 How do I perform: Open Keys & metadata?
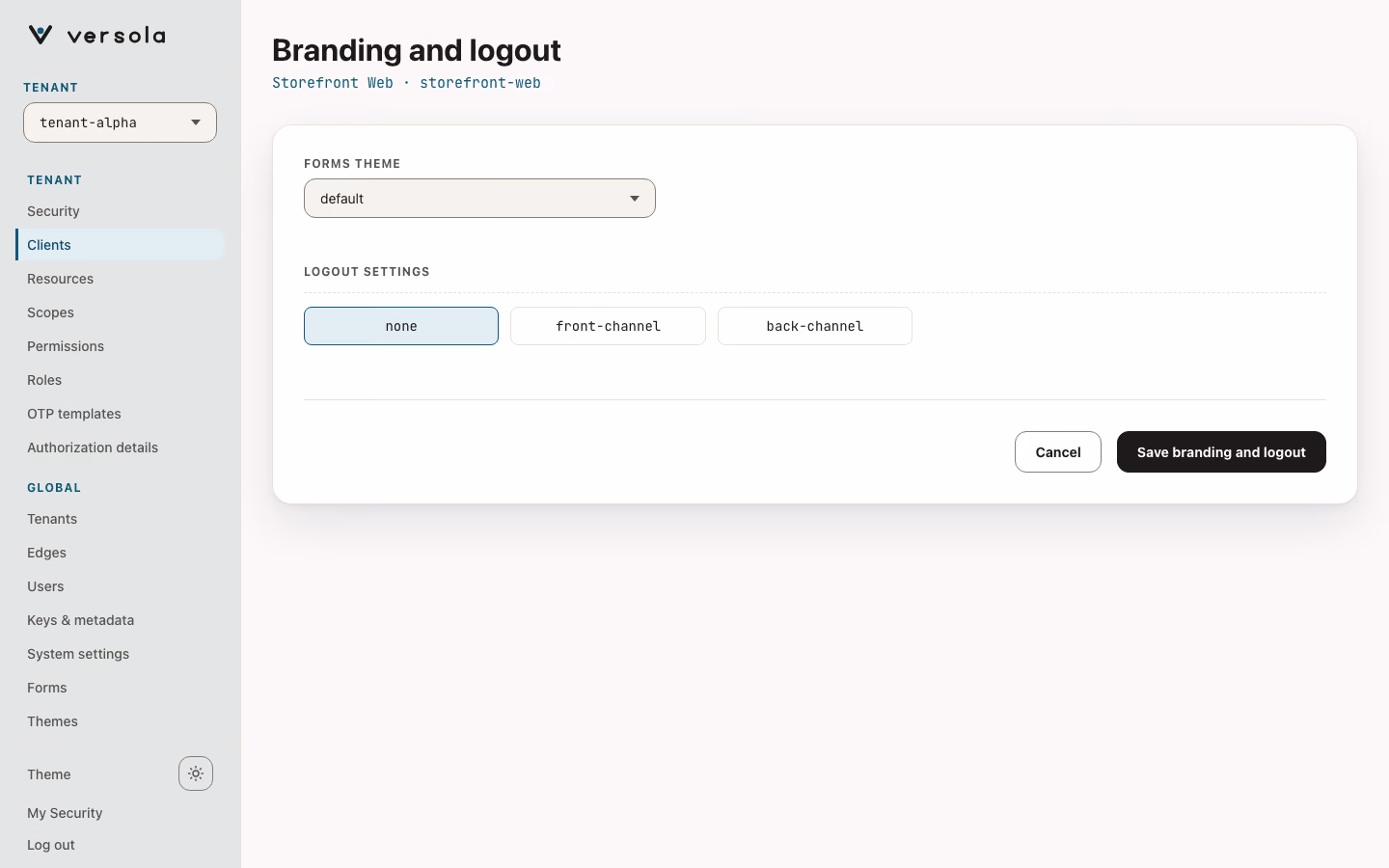(x=120, y=620)
